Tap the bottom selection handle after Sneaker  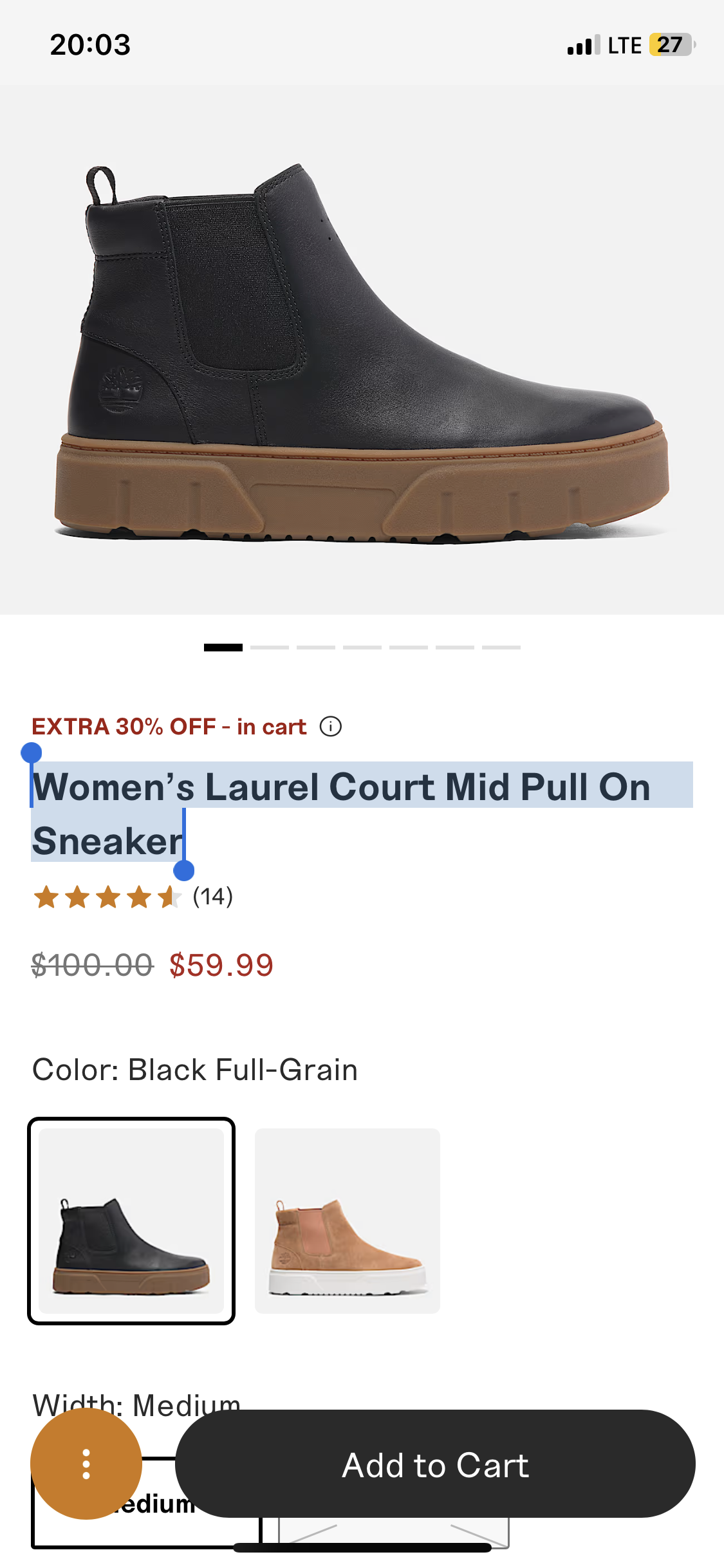coord(184,870)
